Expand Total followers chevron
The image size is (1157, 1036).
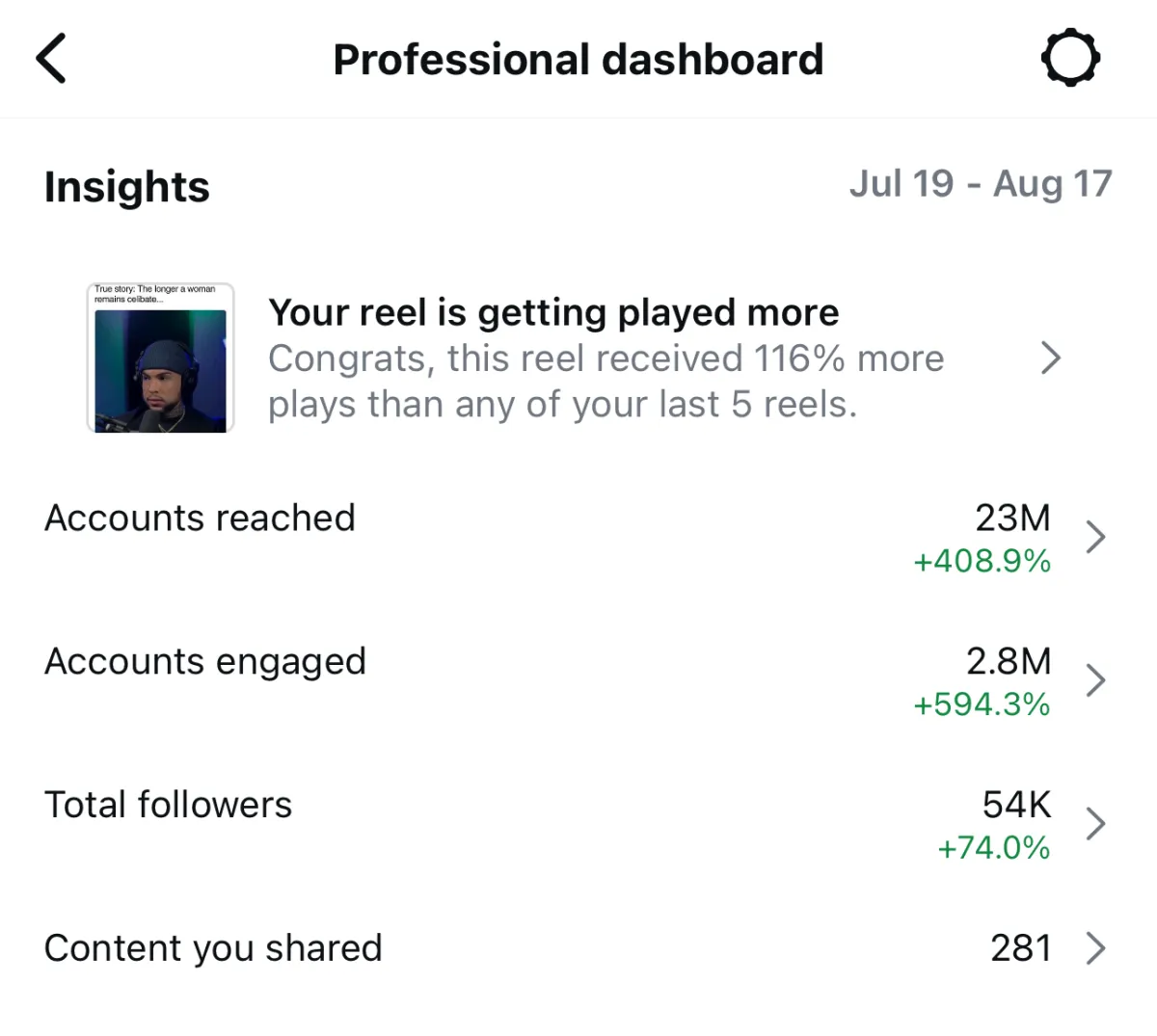(1095, 824)
